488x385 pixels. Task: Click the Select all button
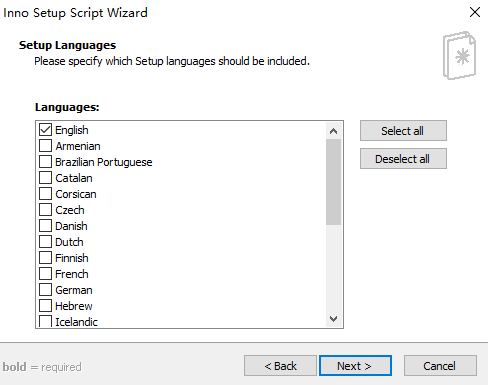coord(403,131)
